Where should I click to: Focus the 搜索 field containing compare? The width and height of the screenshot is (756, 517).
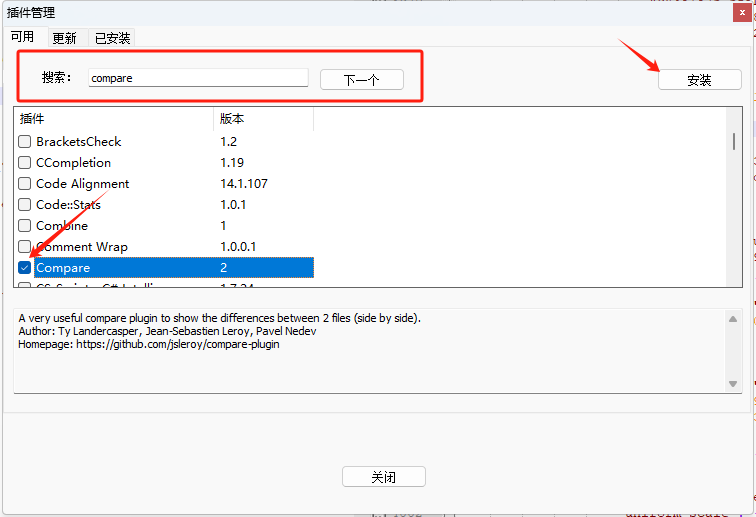point(198,78)
